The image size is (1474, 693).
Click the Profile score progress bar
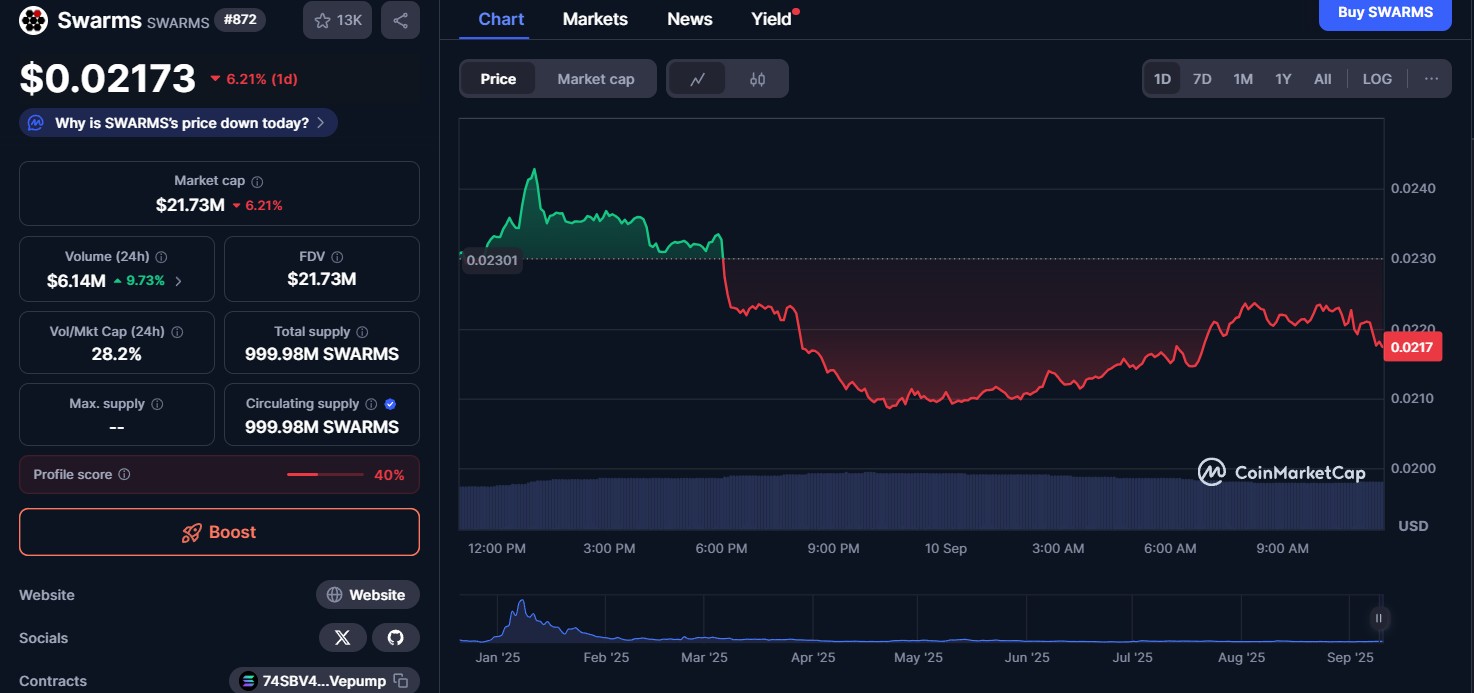325,475
